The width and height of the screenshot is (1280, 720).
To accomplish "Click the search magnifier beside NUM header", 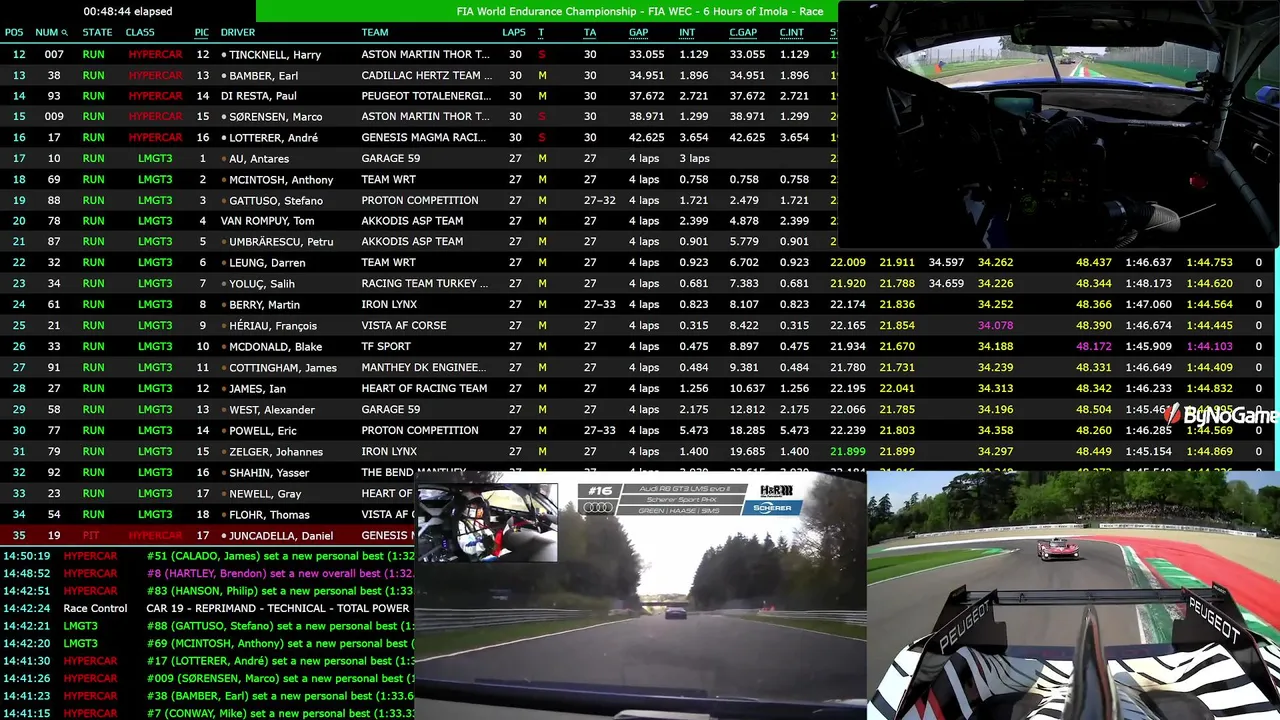I will coord(65,32).
